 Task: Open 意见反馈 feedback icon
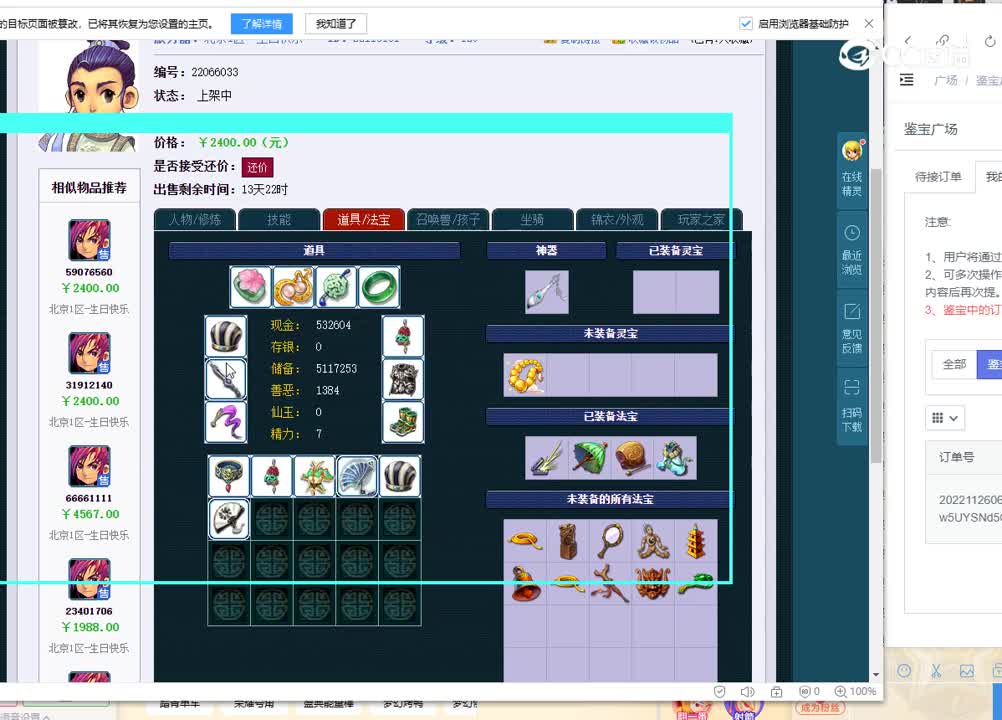pos(852,328)
